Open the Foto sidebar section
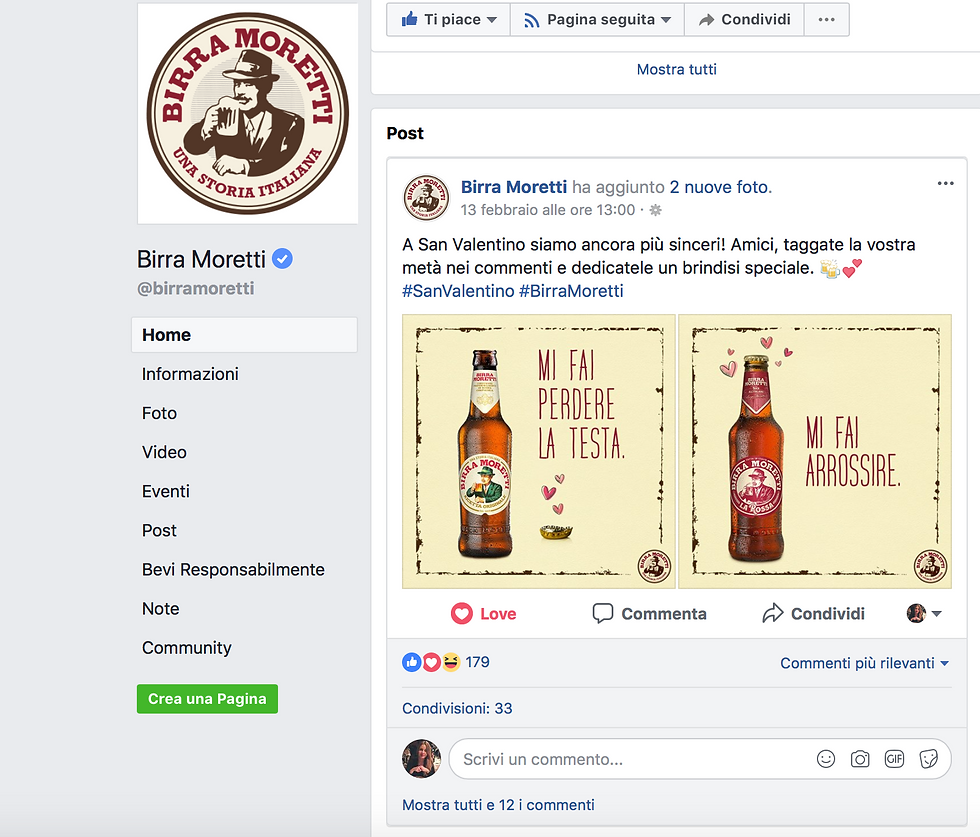980x837 pixels. coord(159,413)
